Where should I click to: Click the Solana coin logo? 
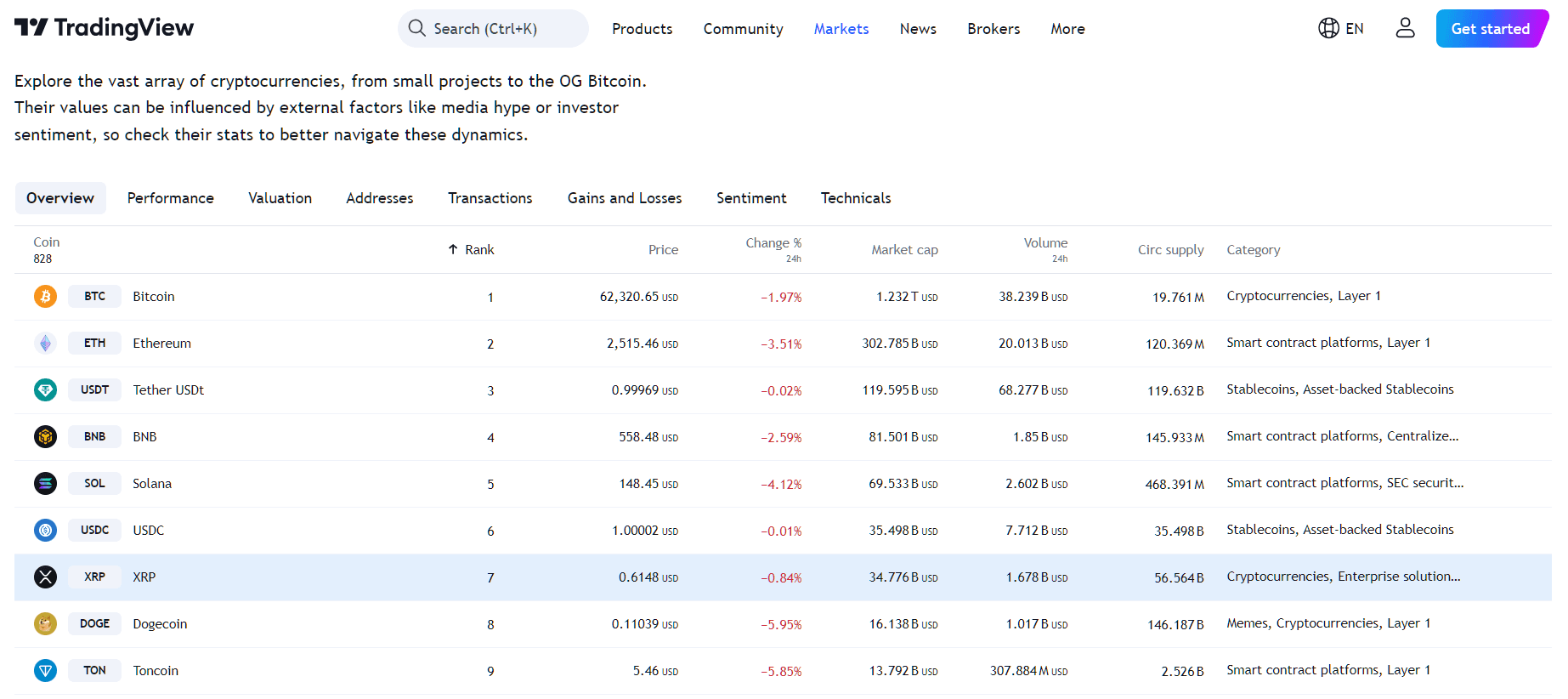point(45,483)
